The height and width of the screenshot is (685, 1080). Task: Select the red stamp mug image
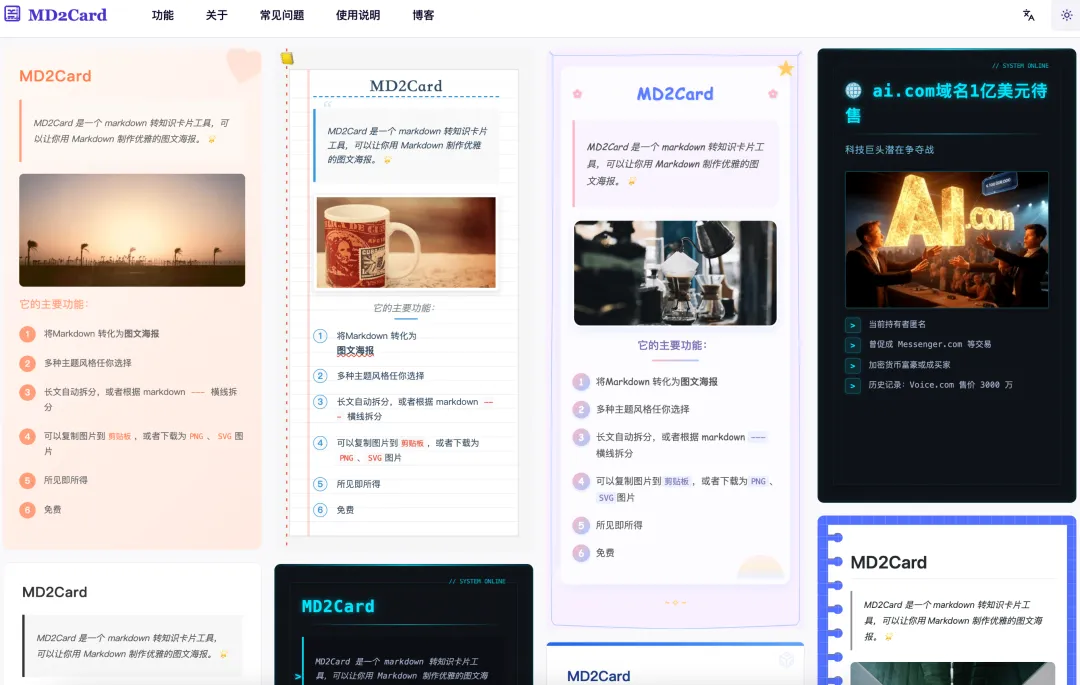click(406, 242)
